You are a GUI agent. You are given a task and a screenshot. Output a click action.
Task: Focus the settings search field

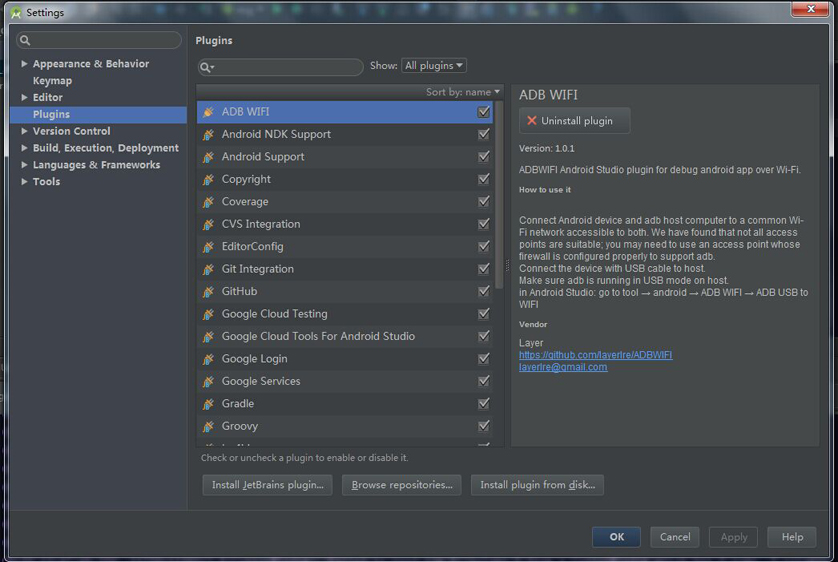99,40
